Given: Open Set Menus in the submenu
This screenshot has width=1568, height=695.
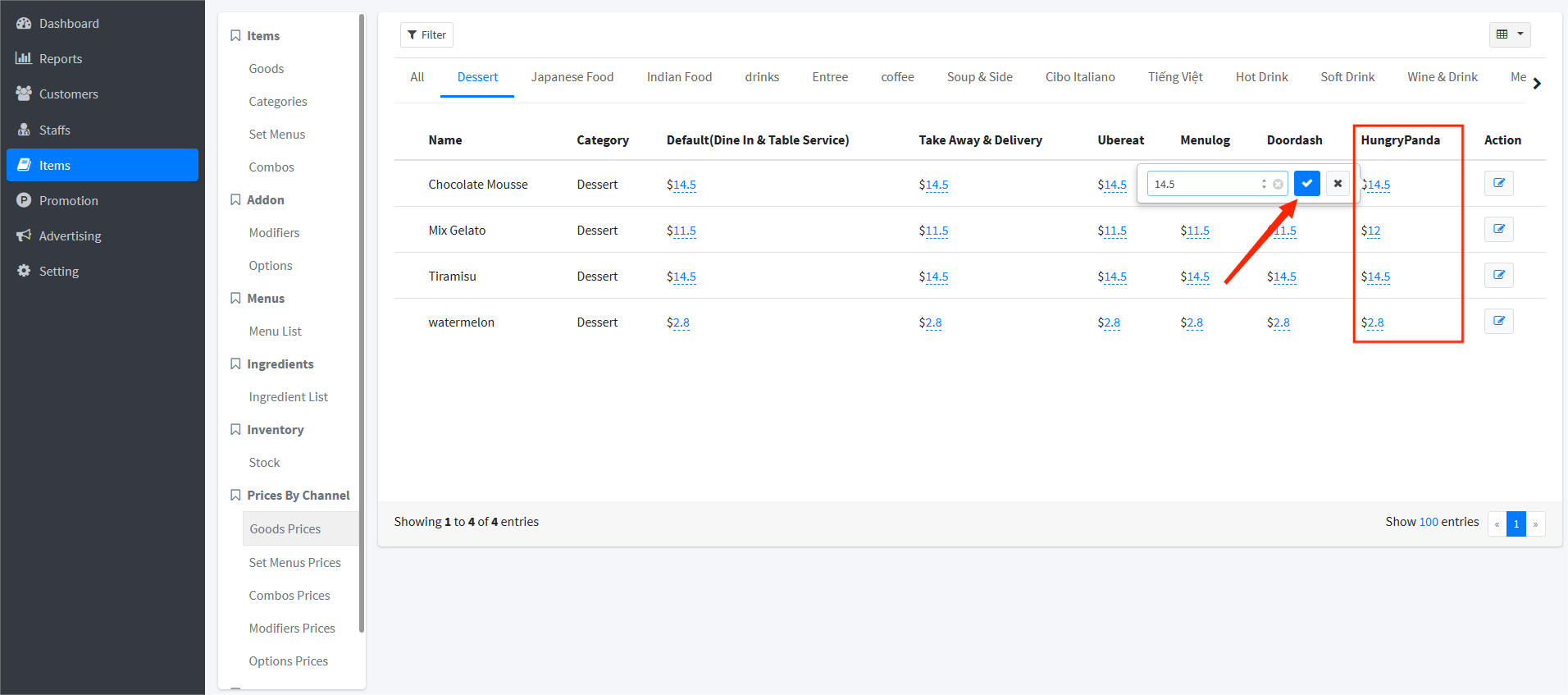Looking at the screenshot, I should coord(277,135).
